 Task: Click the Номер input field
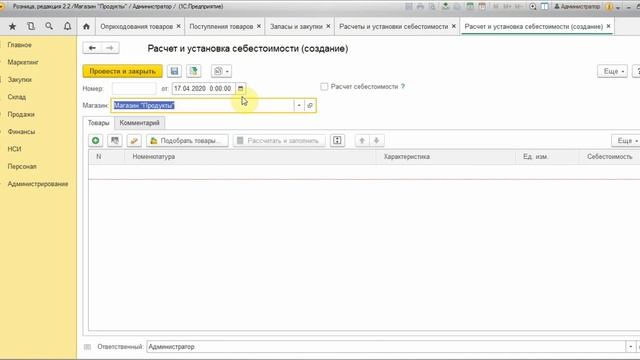click(134, 89)
